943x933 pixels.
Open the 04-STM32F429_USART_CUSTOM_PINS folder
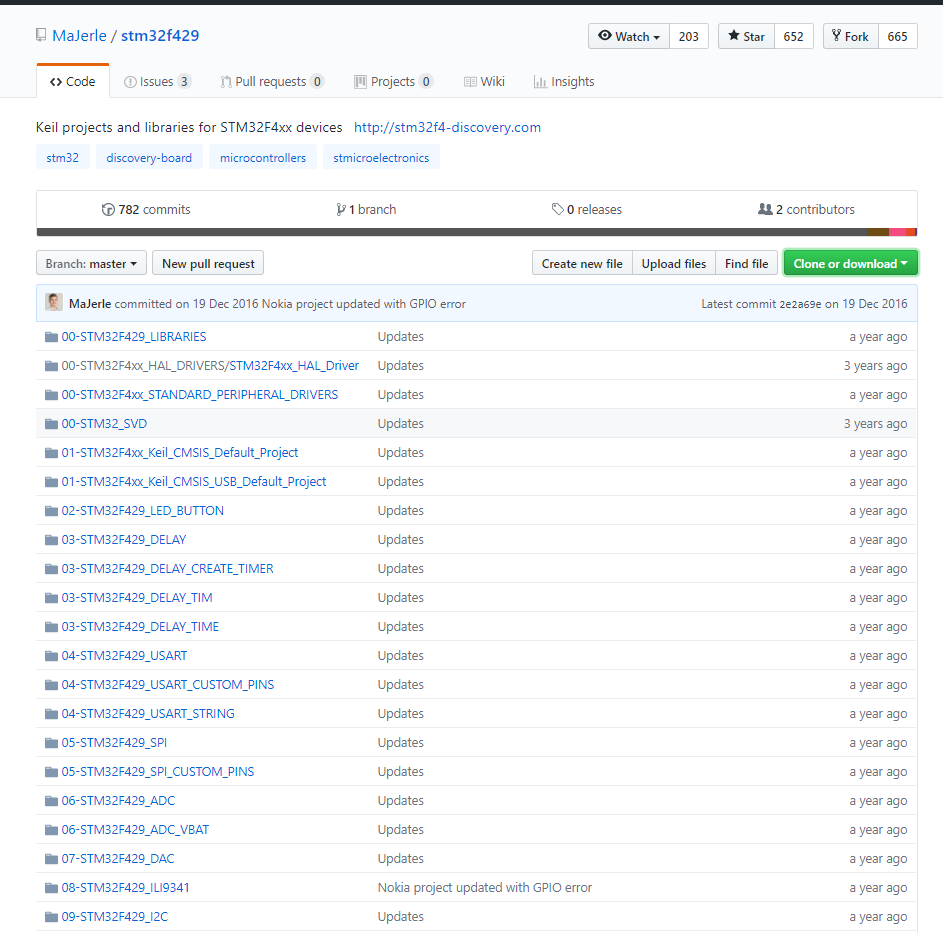click(x=168, y=685)
